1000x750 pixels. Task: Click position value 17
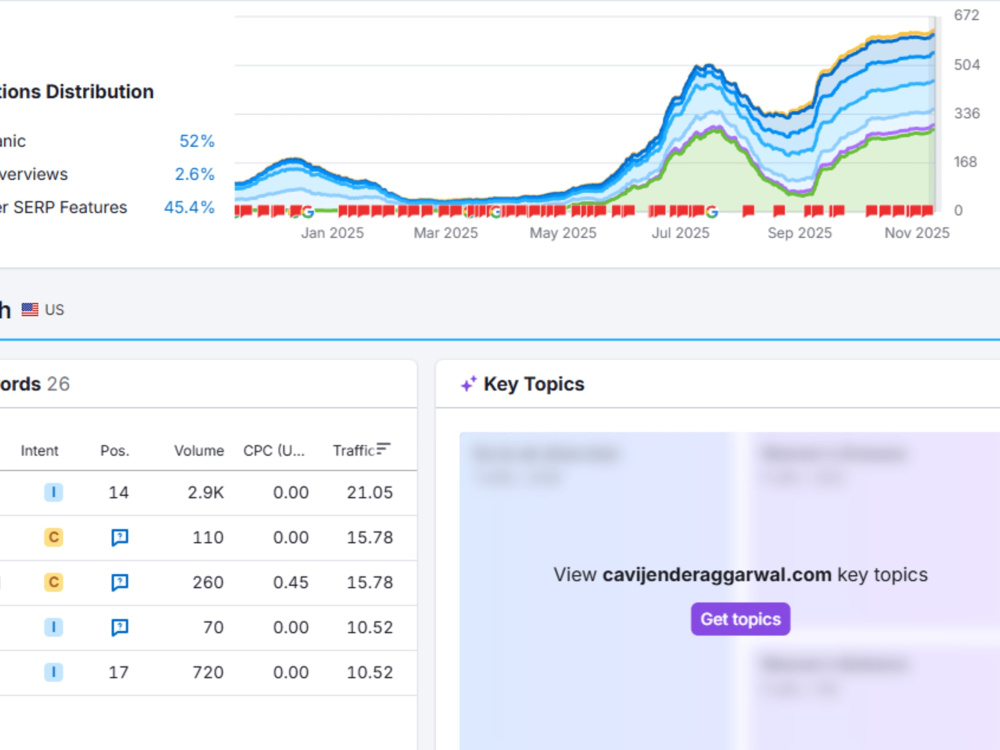point(119,672)
